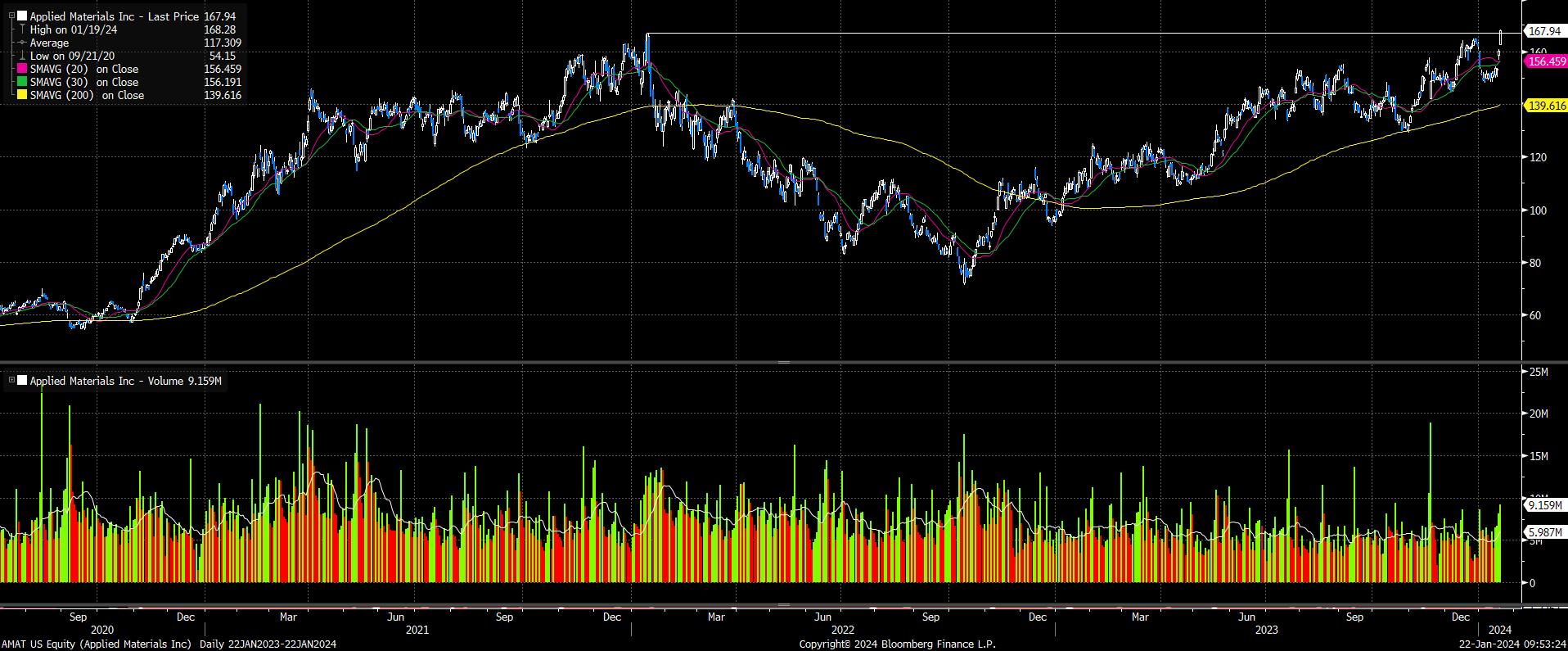Click the 168.28 high value in legend

[219, 29]
